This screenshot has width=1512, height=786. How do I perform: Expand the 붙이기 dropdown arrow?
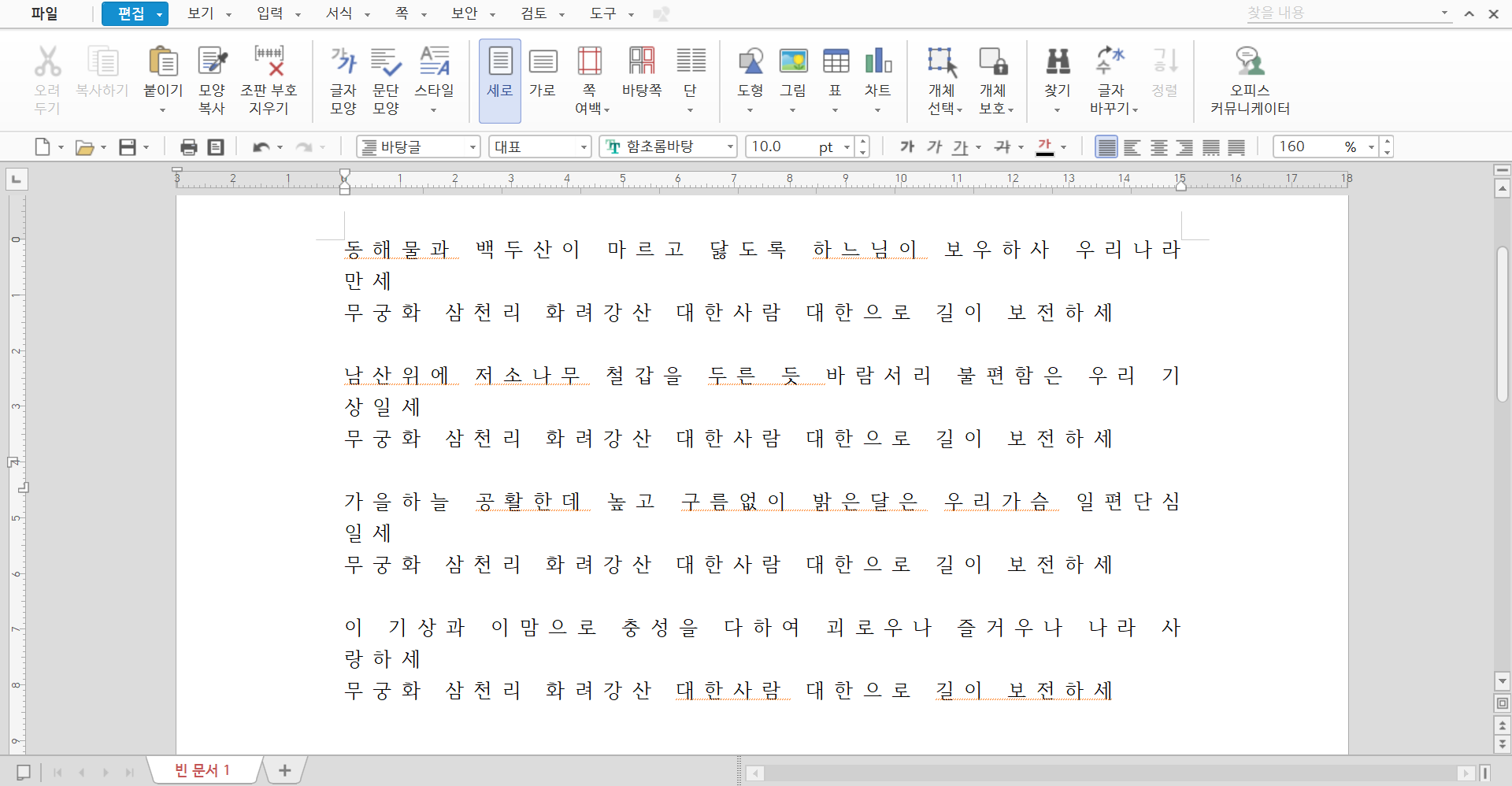coord(163,110)
